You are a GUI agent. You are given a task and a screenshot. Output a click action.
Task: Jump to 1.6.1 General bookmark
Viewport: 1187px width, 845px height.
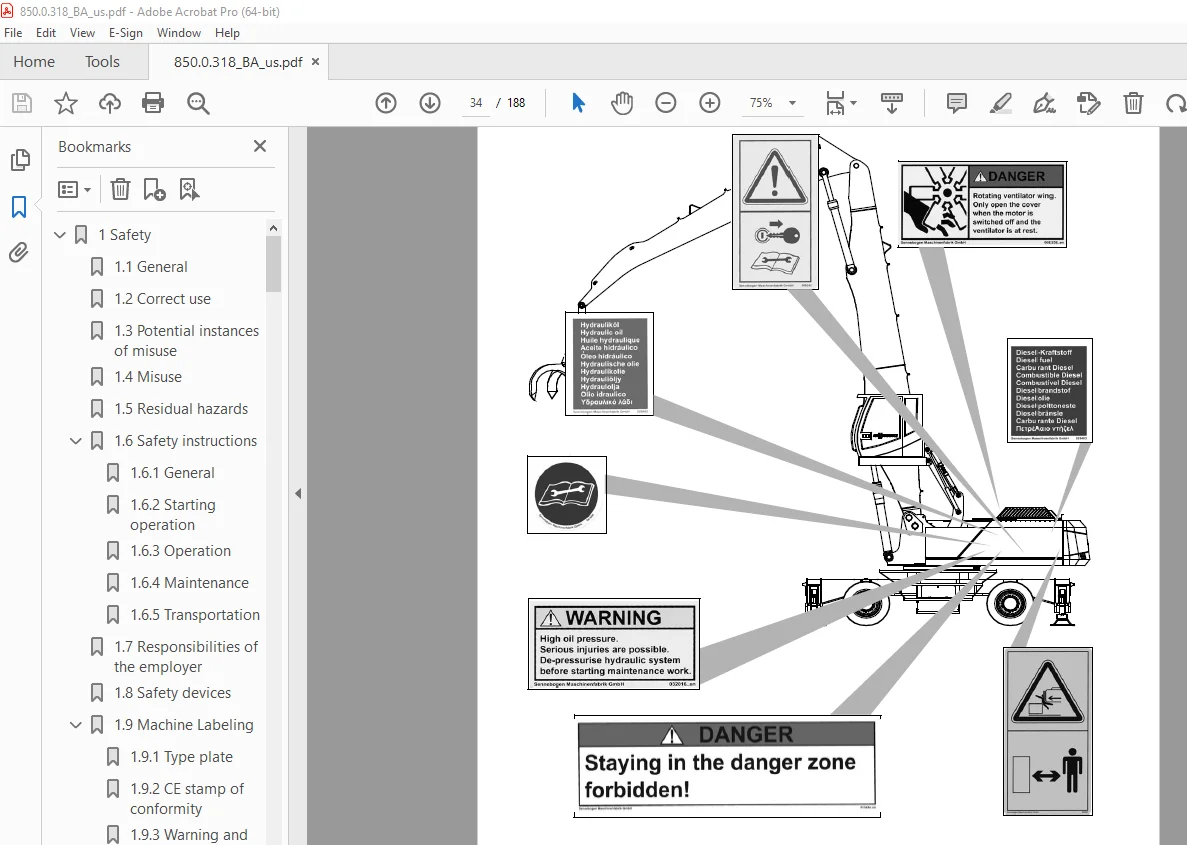172,473
